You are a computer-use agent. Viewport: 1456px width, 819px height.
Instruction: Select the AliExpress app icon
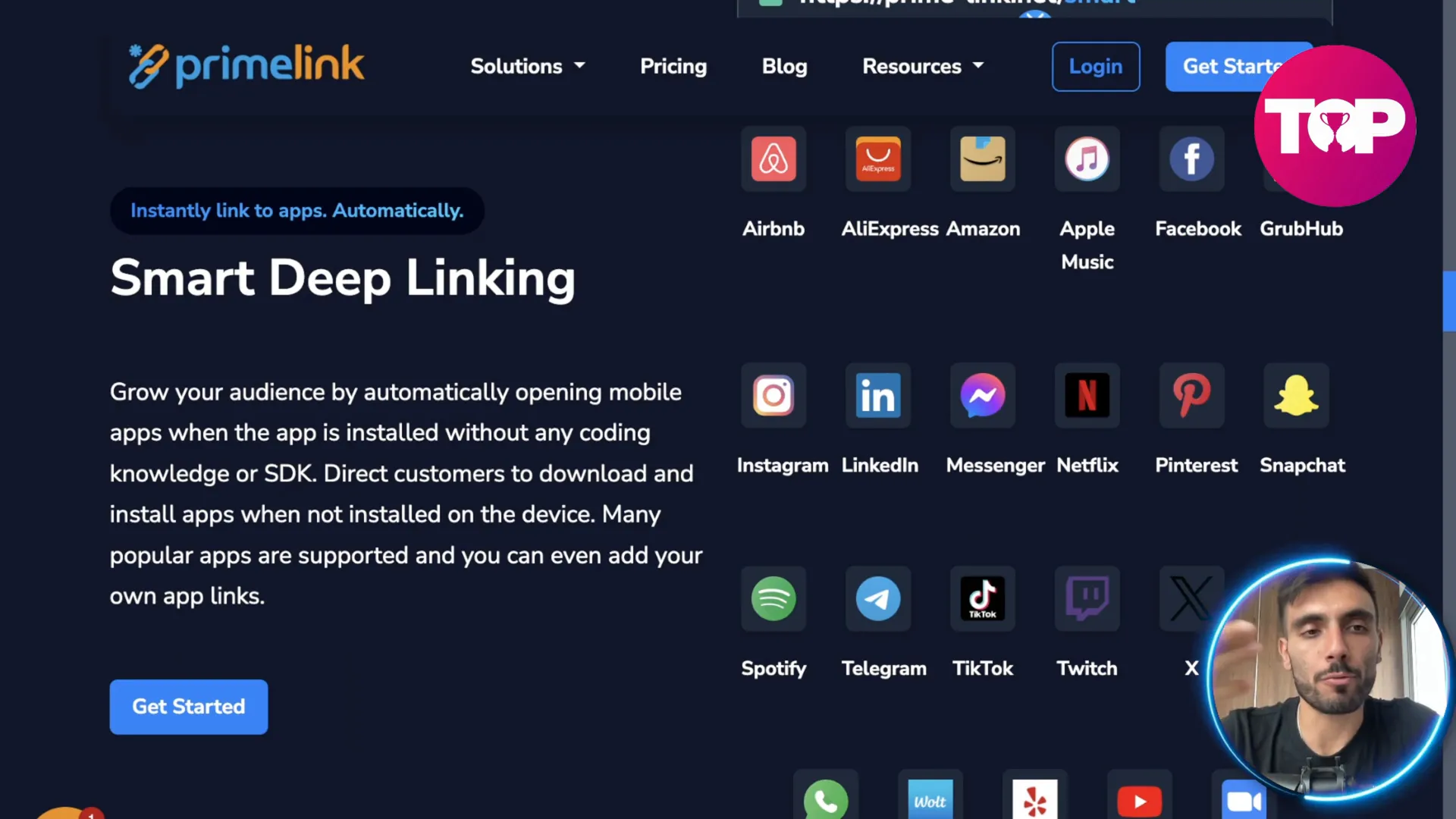878,158
